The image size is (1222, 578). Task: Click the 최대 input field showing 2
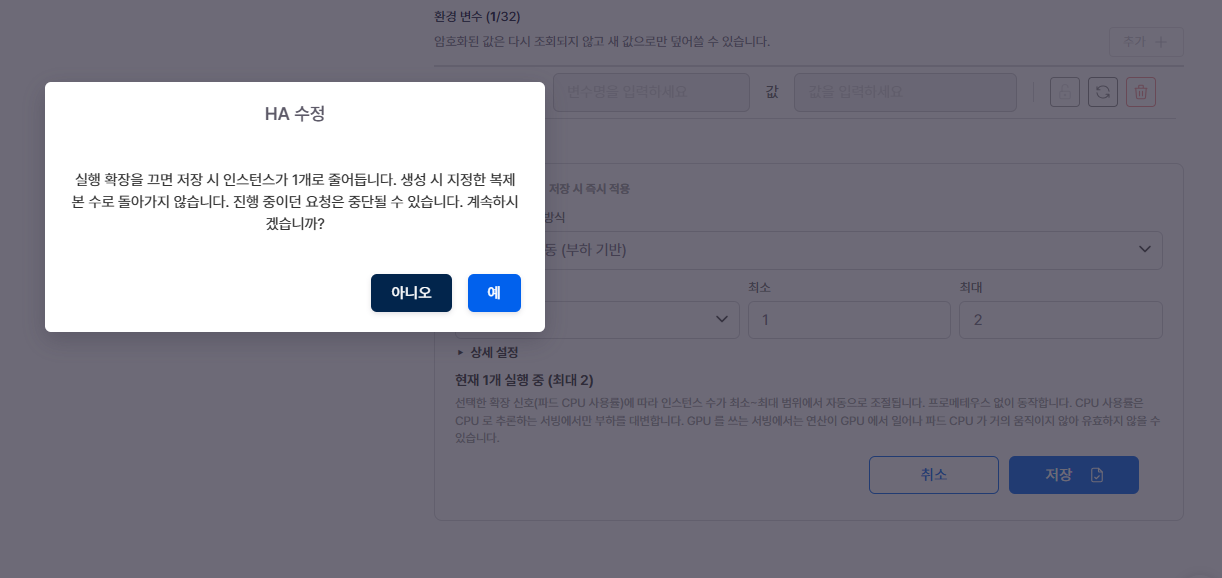[1060, 320]
